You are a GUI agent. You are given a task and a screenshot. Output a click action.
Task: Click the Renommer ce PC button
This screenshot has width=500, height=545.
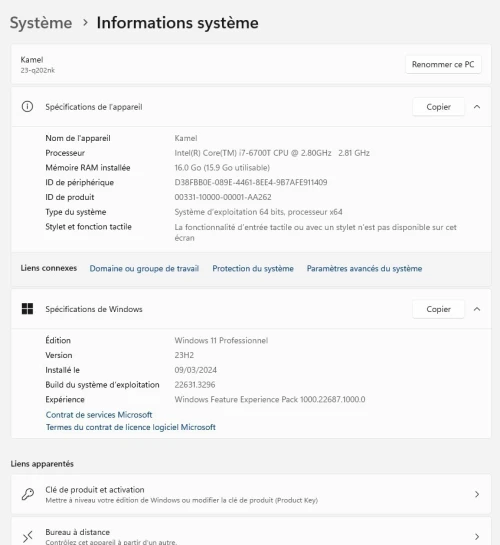point(443,64)
